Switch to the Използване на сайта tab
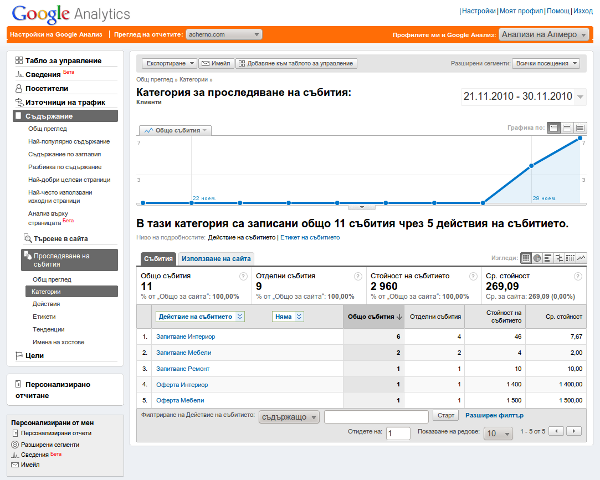The width and height of the screenshot is (600, 480). pyautogui.click(x=216, y=259)
